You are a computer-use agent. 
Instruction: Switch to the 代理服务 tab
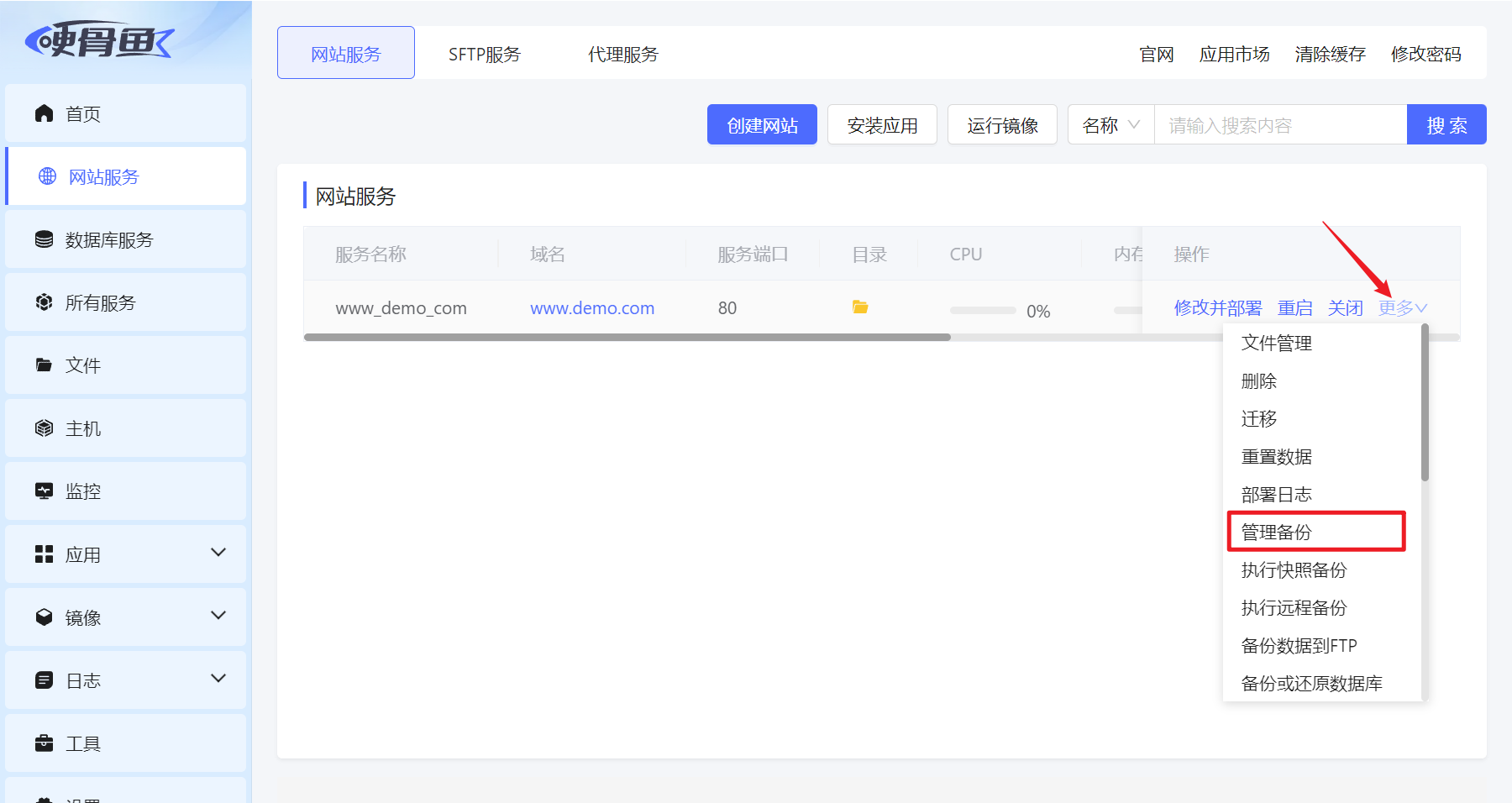[623, 55]
